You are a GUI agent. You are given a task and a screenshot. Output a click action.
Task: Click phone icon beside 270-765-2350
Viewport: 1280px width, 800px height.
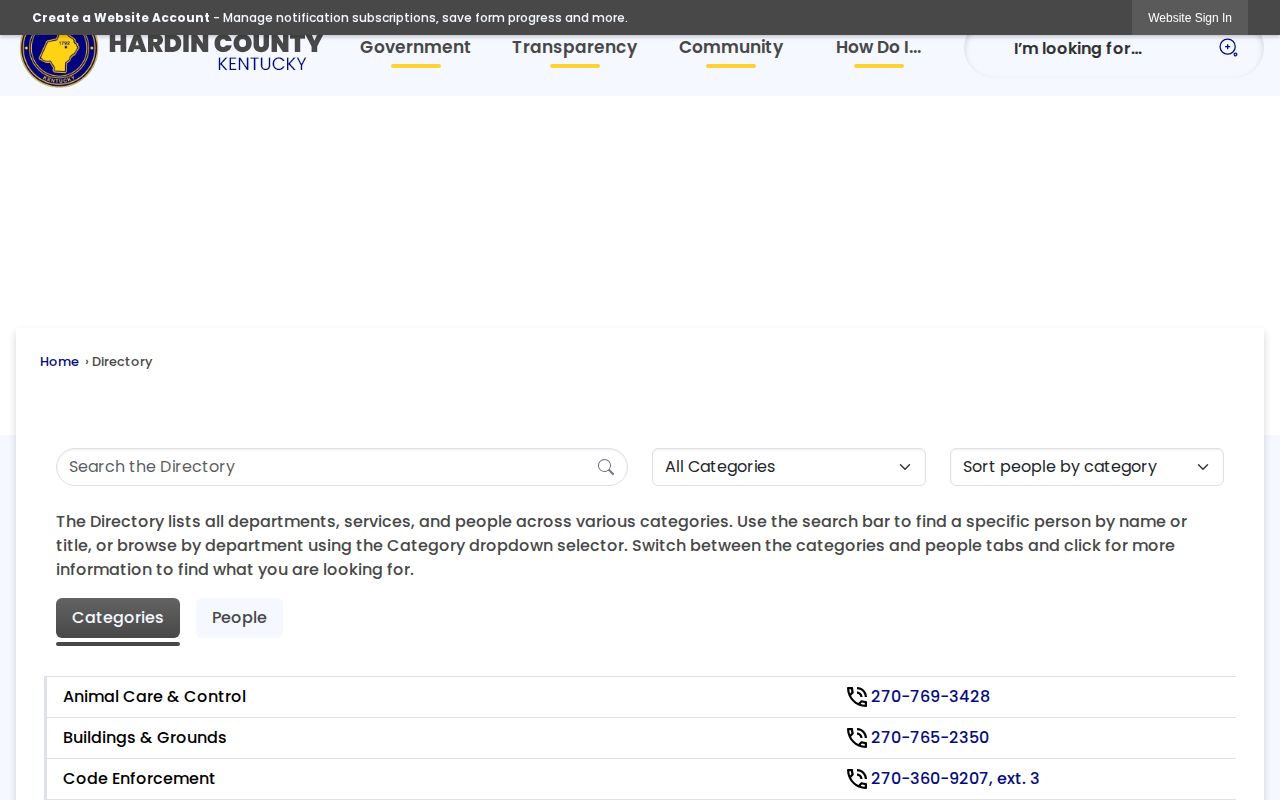tap(856, 738)
